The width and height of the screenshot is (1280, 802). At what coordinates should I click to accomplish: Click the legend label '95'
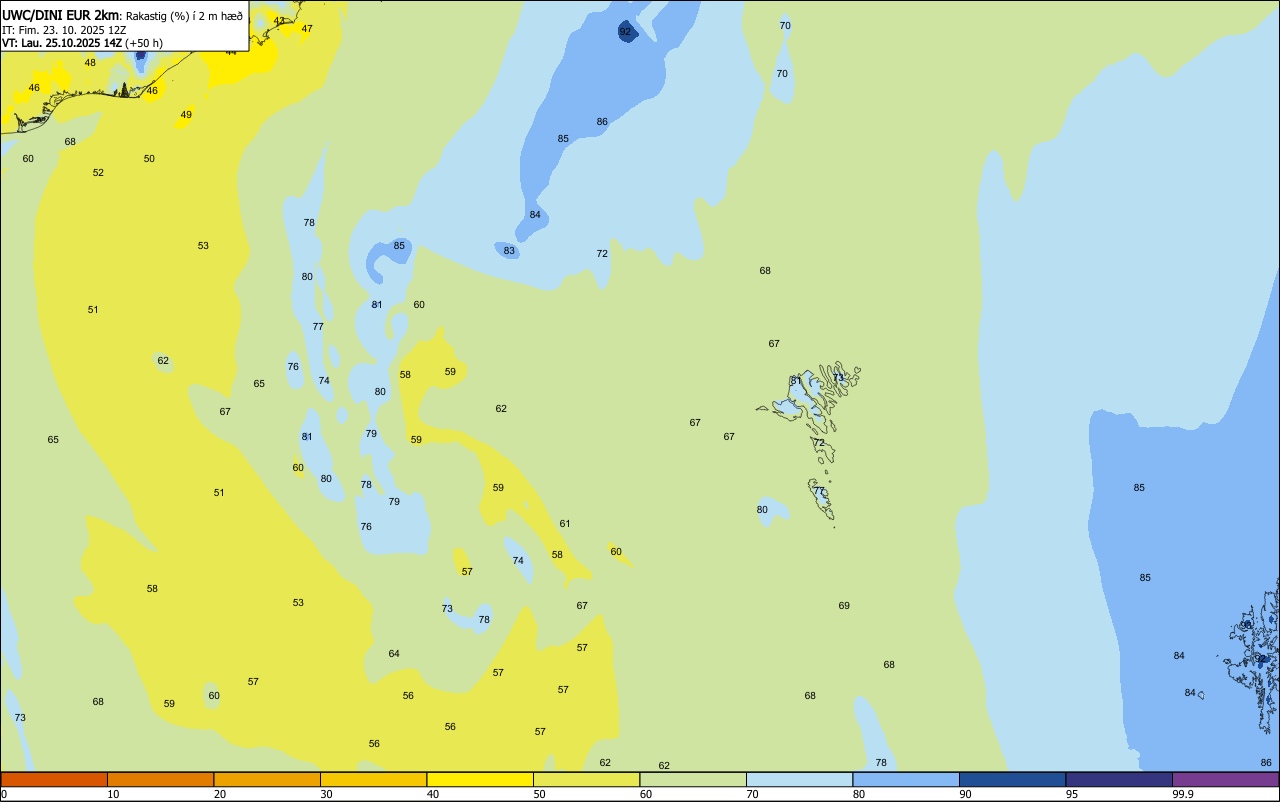[x=1072, y=794]
